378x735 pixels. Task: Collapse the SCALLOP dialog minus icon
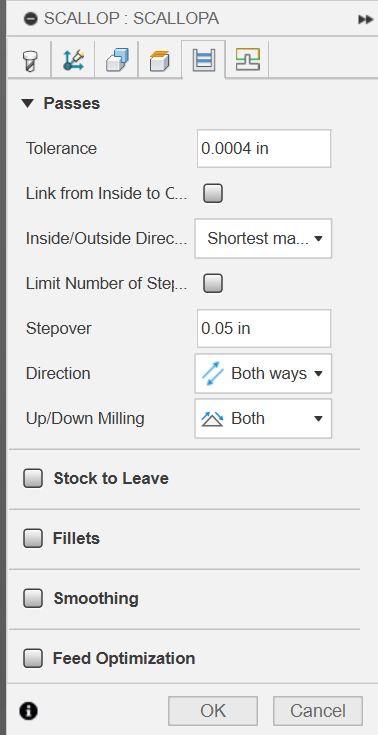pos(30,19)
